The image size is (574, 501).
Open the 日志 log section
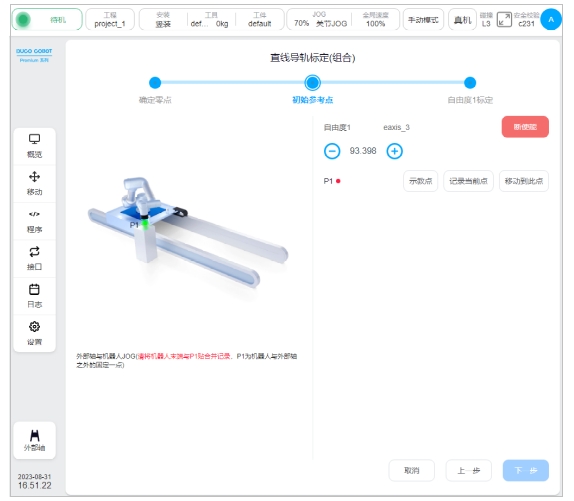(34, 296)
